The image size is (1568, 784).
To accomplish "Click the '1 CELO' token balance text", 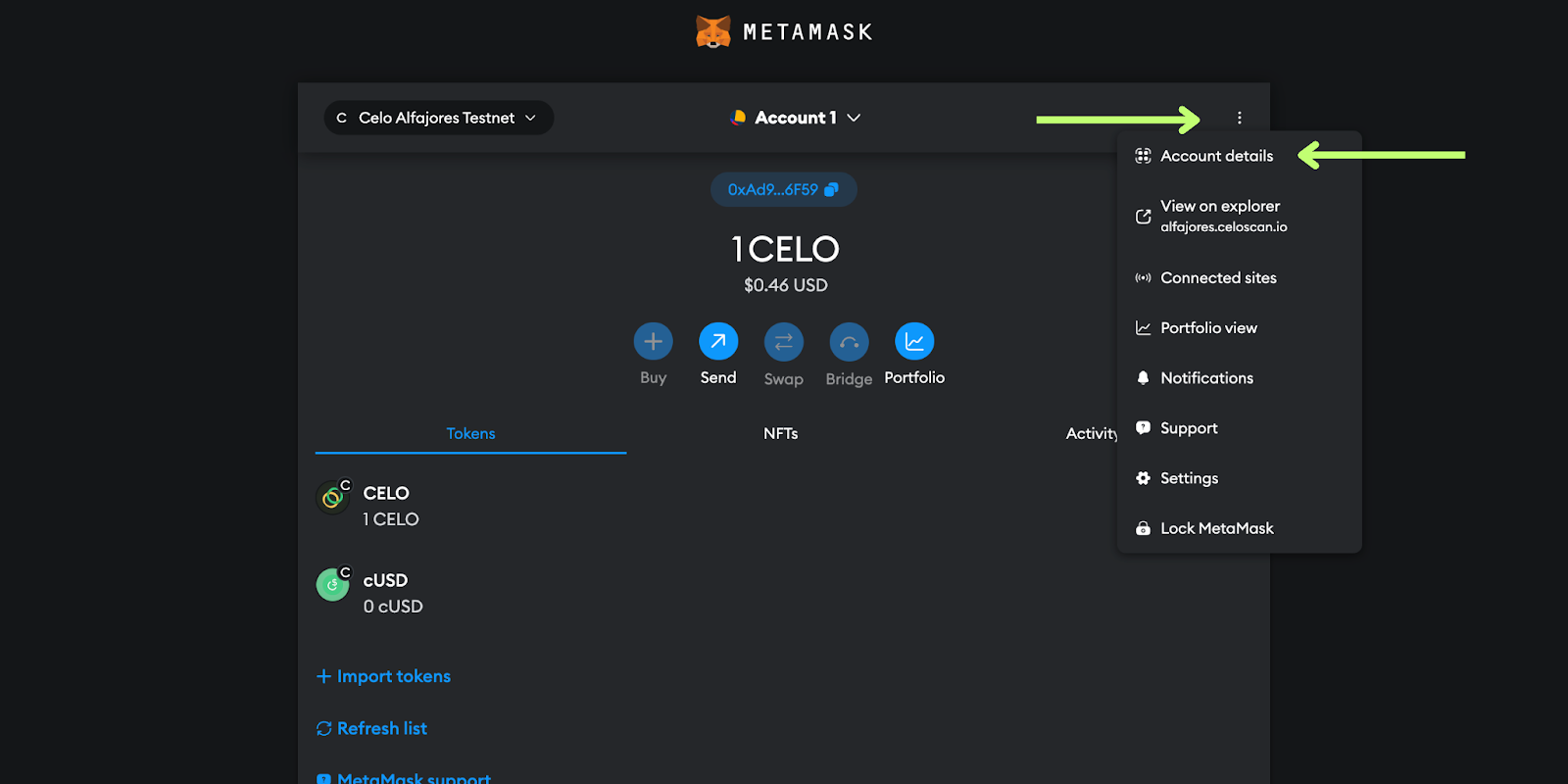I will pyautogui.click(x=391, y=519).
